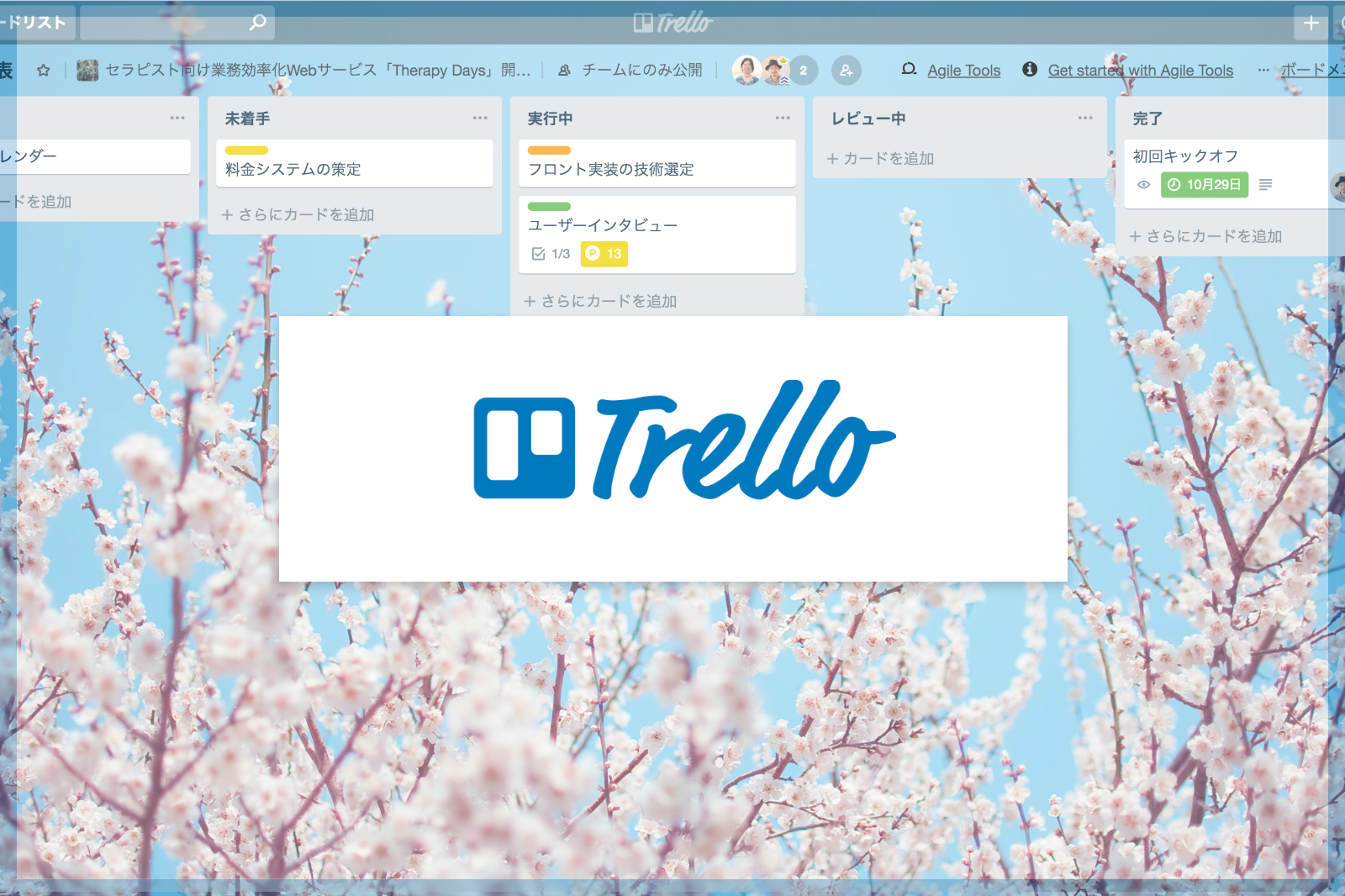Add another card to 未着手 list
This screenshot has height=896, width=1345.
click(x=298, y=214)
